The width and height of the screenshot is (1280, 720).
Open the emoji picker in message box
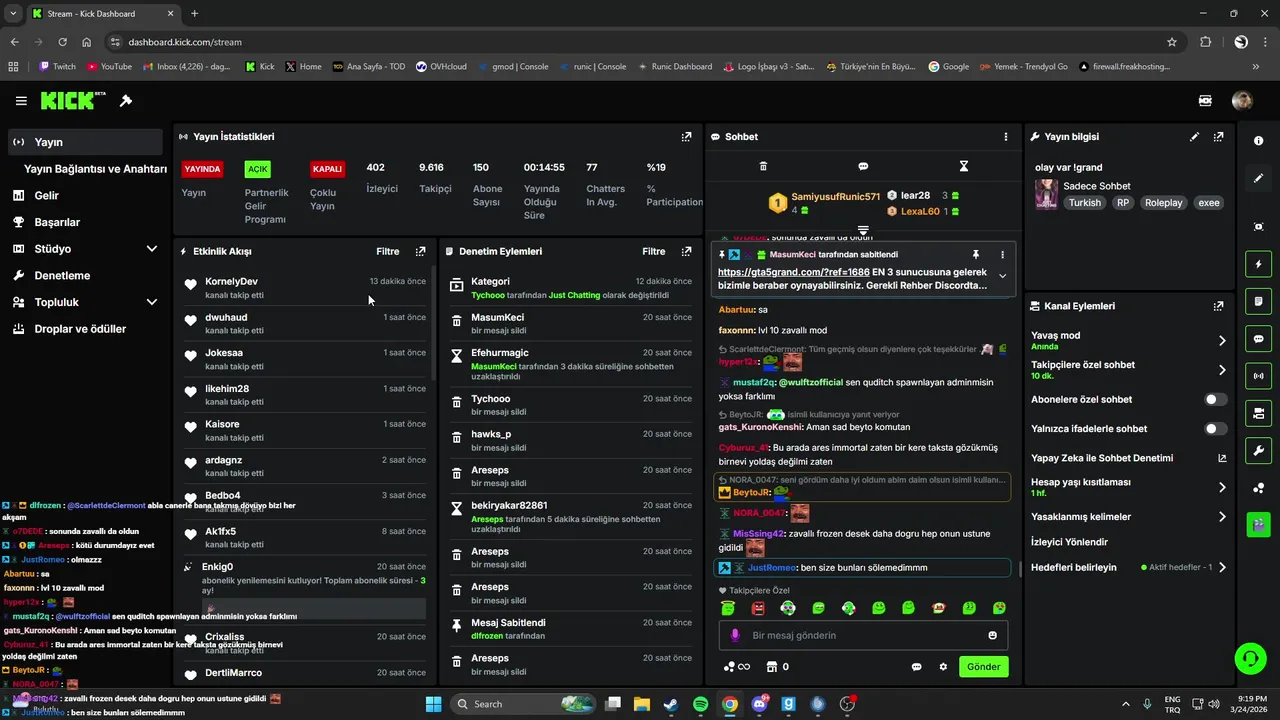tap(992, 635)
